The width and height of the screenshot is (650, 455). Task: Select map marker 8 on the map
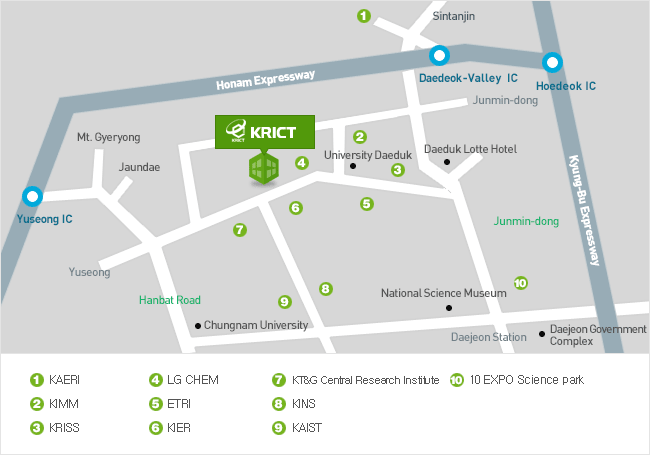click(x=325, y=288)
